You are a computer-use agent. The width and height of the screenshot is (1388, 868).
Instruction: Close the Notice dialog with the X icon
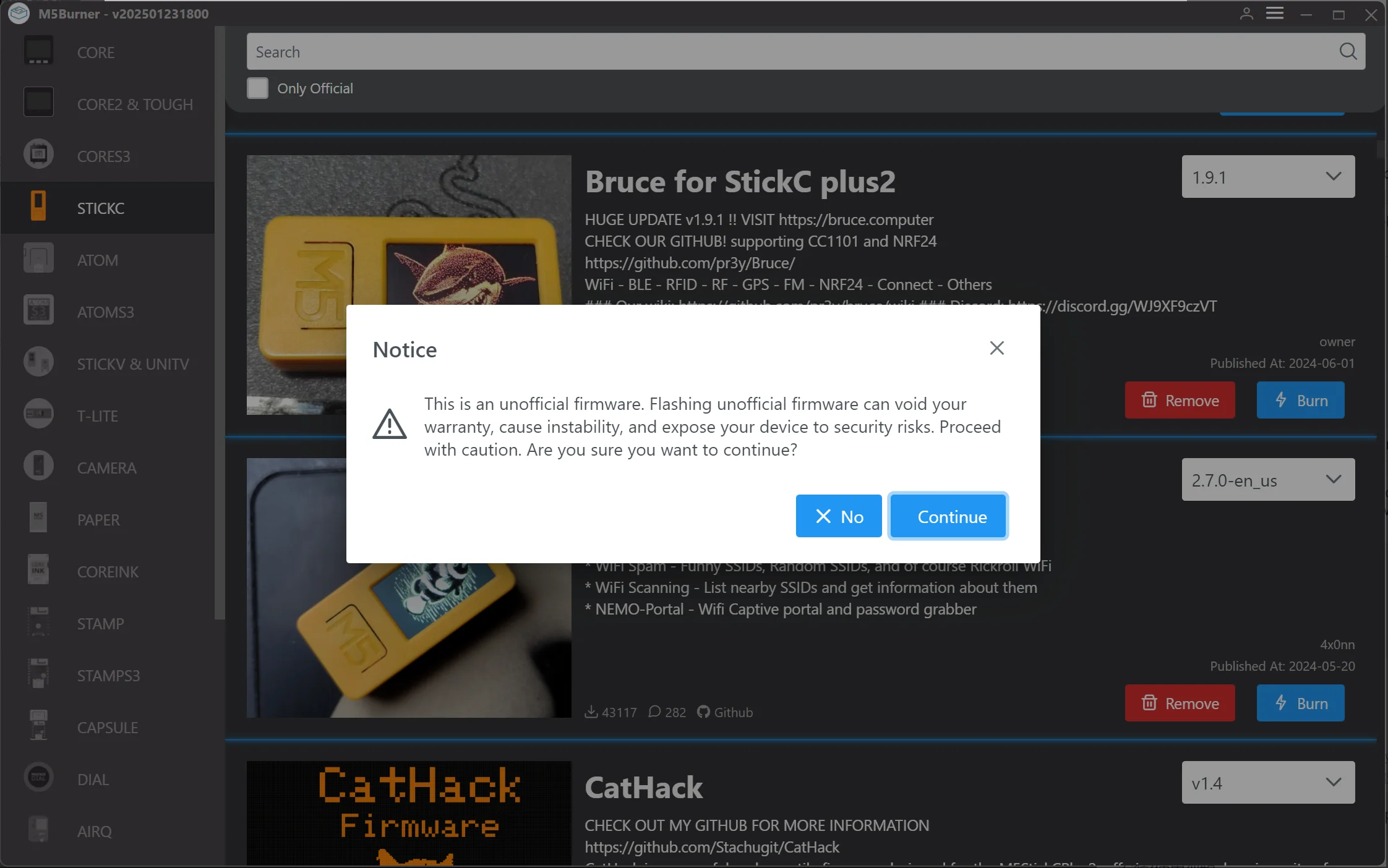point(996,348)
